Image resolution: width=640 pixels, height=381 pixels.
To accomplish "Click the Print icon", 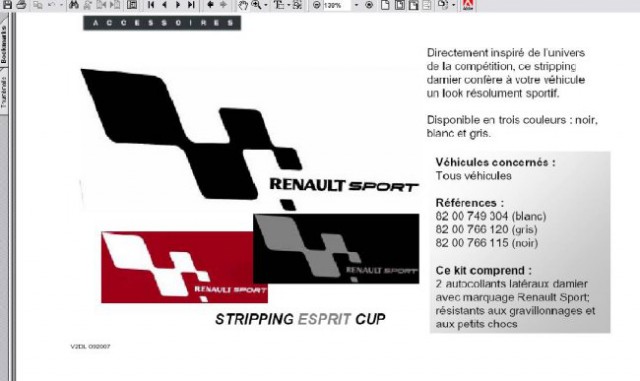I will 22,5.
